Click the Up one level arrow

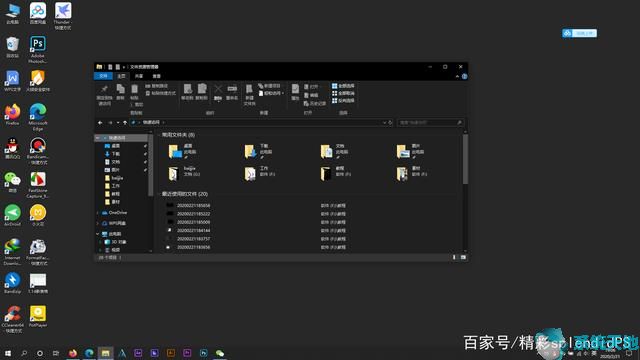[x=125, y=122]
